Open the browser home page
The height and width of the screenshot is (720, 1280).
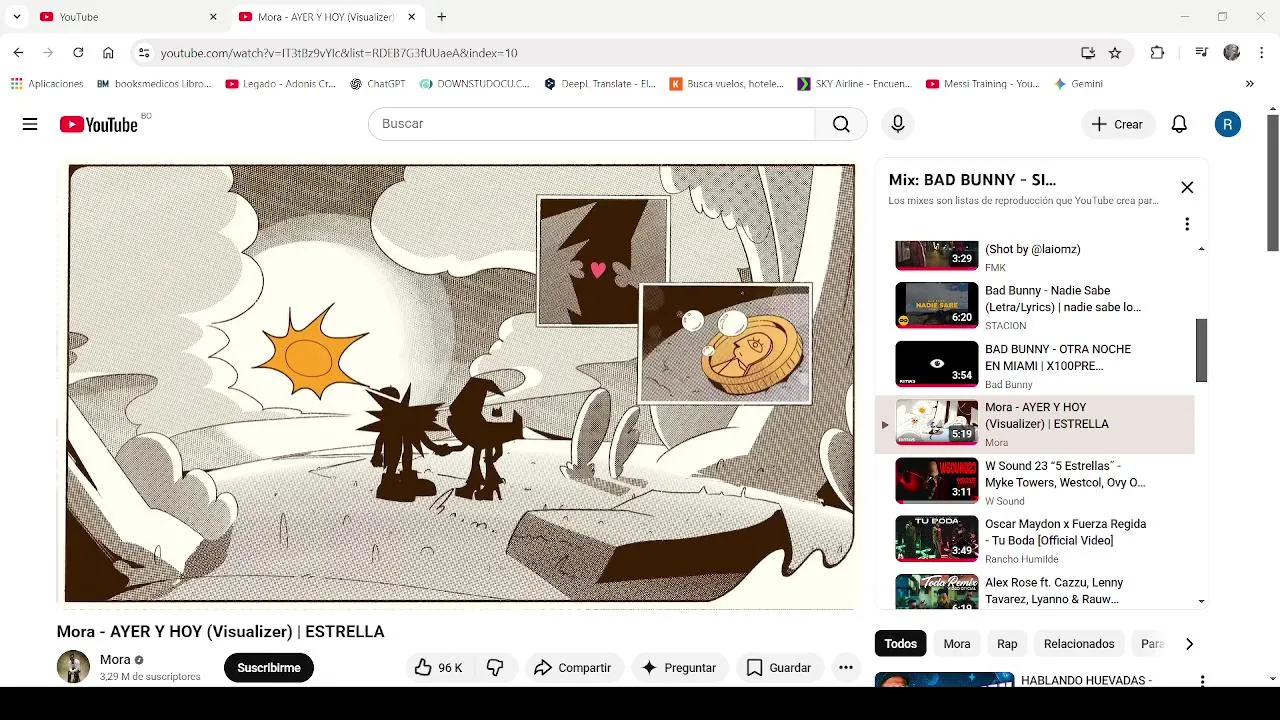pyautogui.click(x=108, y=53)
